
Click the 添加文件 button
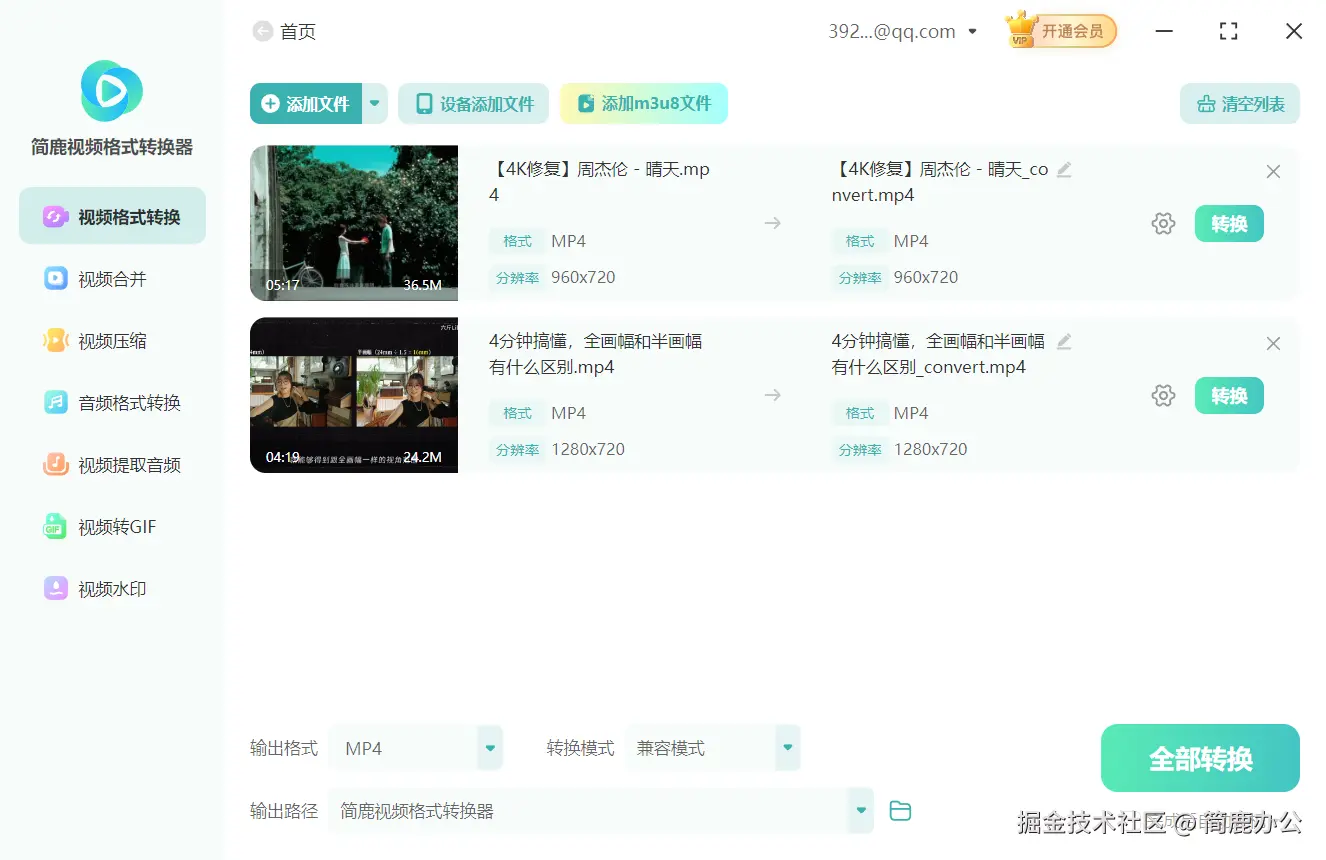coord(306,104)
